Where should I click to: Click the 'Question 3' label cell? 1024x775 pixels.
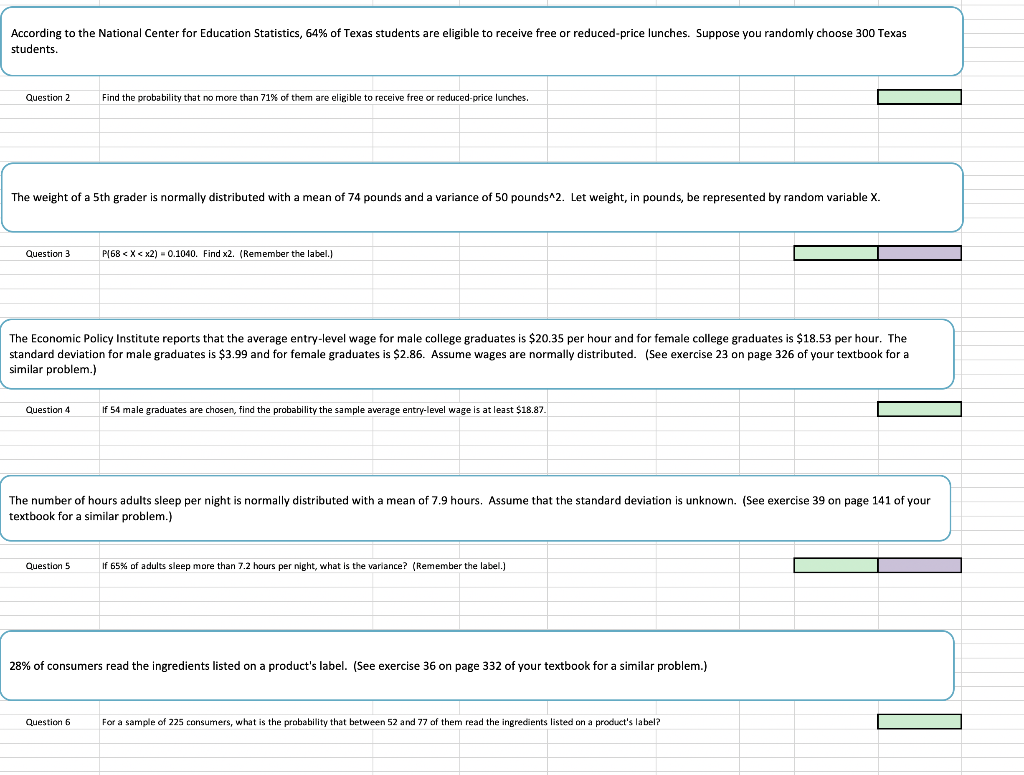click(48, 253)
